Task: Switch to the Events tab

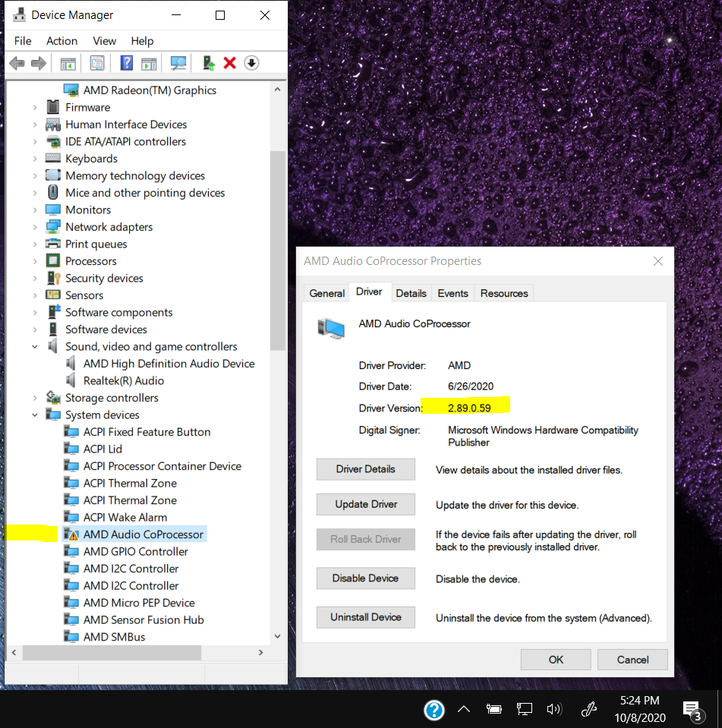Action: (453, 293)
